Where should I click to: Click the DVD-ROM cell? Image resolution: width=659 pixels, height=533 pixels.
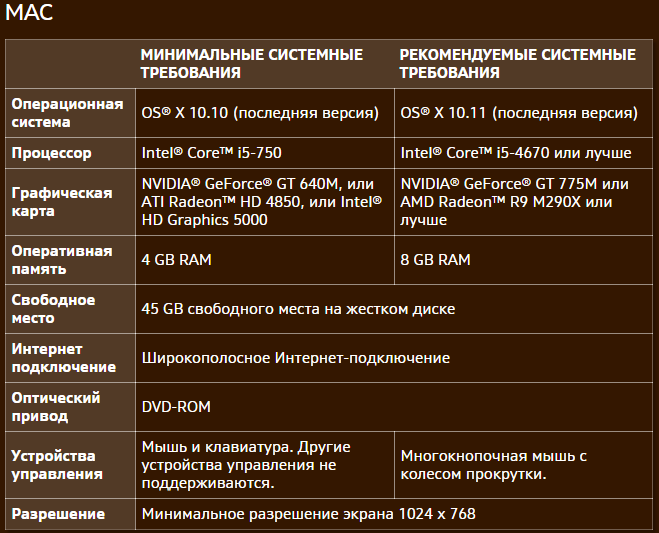(176, 407)
